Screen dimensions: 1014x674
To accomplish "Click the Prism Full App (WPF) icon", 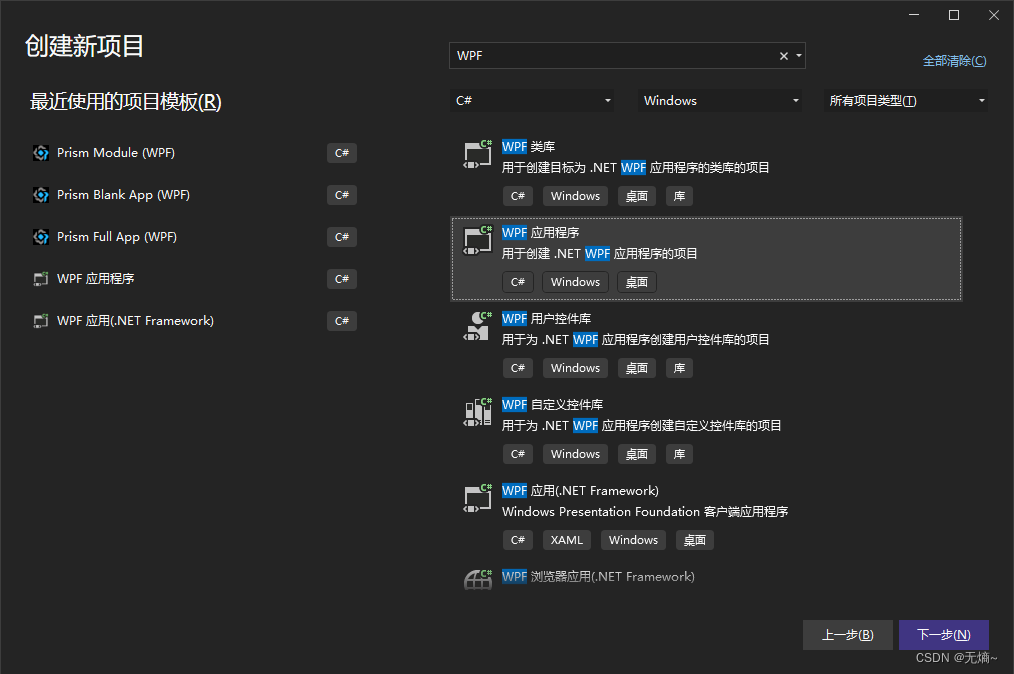I will [x=40, y=236].
